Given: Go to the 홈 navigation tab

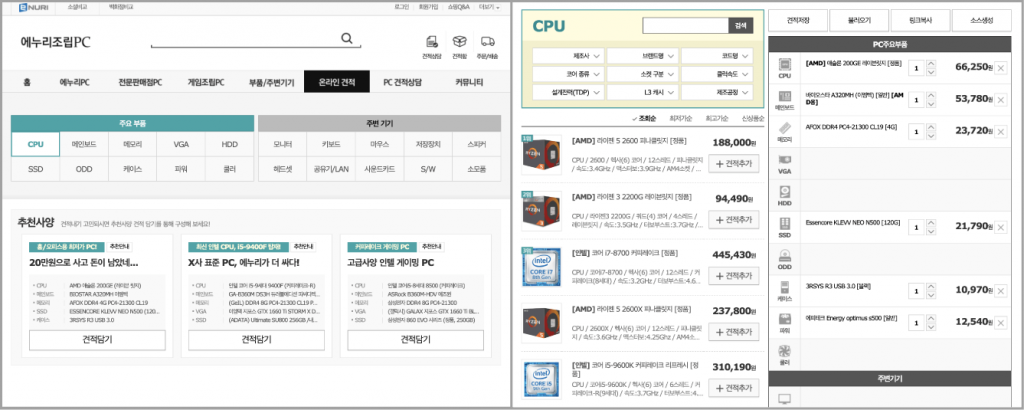Looking at the screenshot, I should tap(27, 82).
